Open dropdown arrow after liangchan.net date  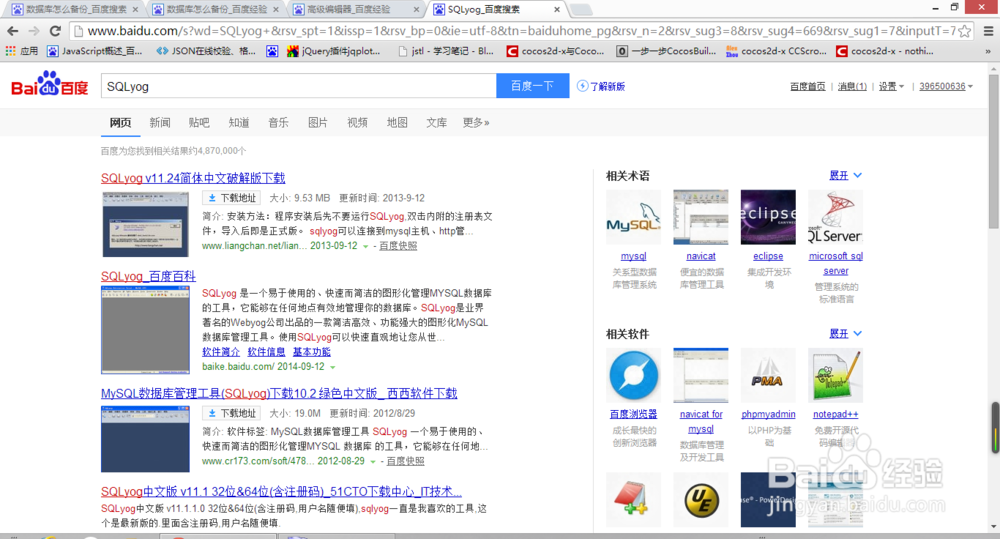365,246
